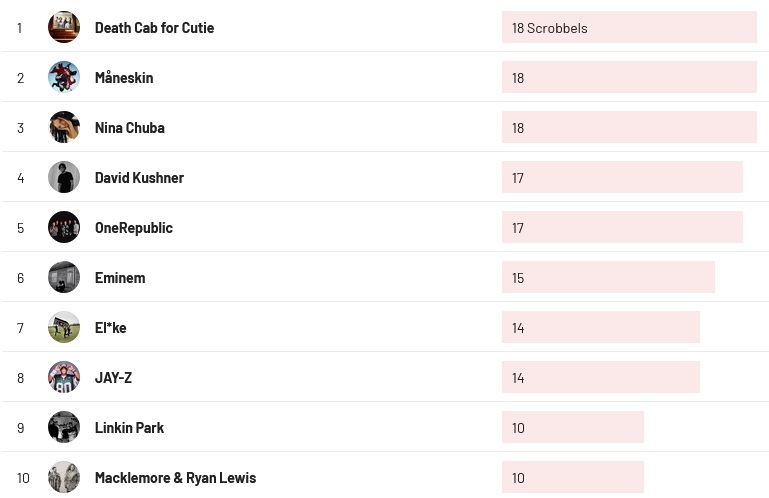Image resolution: width=769 pixels, height=498 pixels.
Task: Click Linkin Park artist avatar
Action: 64,427
